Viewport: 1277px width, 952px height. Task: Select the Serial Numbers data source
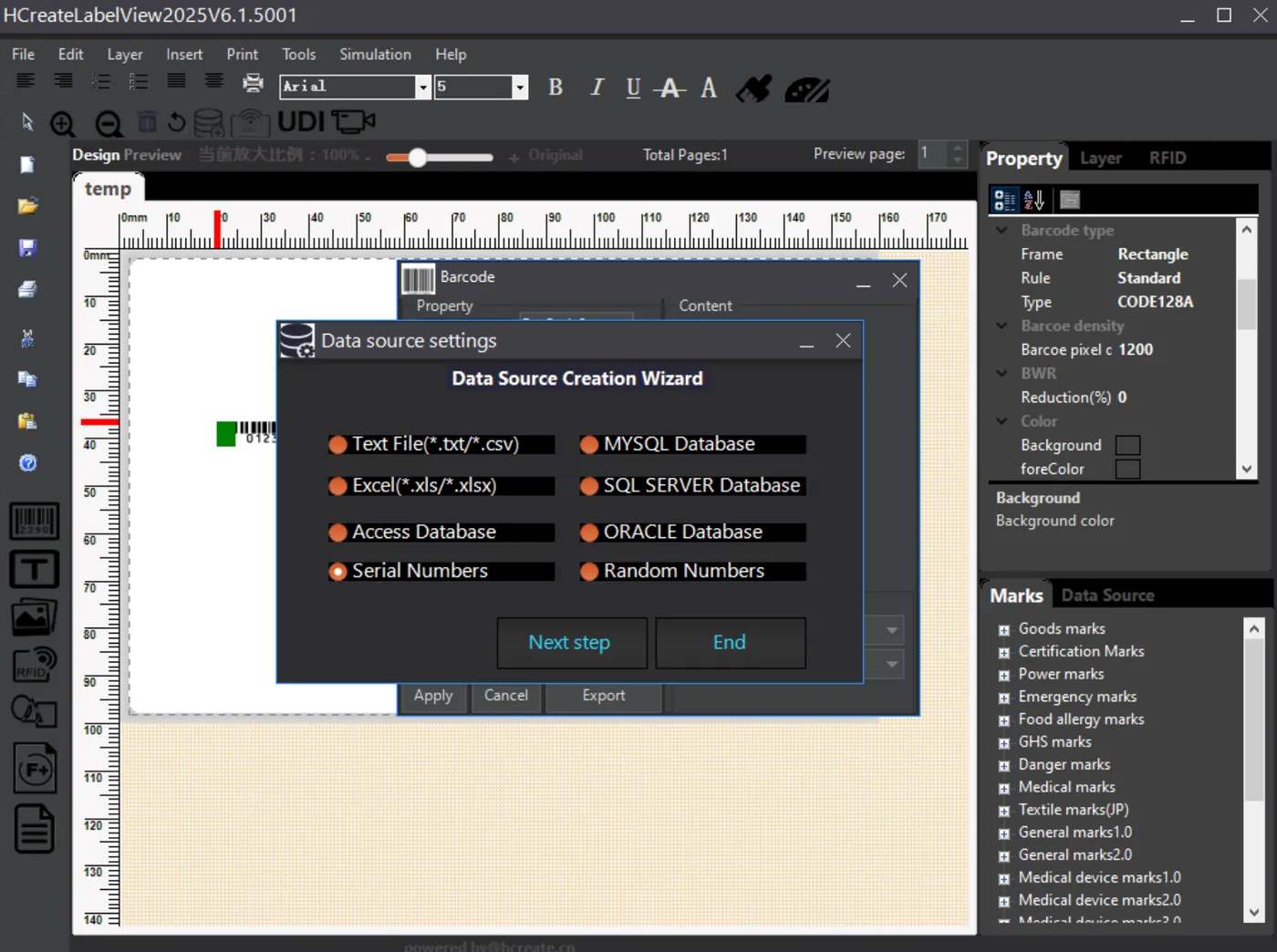coord(337,572)
